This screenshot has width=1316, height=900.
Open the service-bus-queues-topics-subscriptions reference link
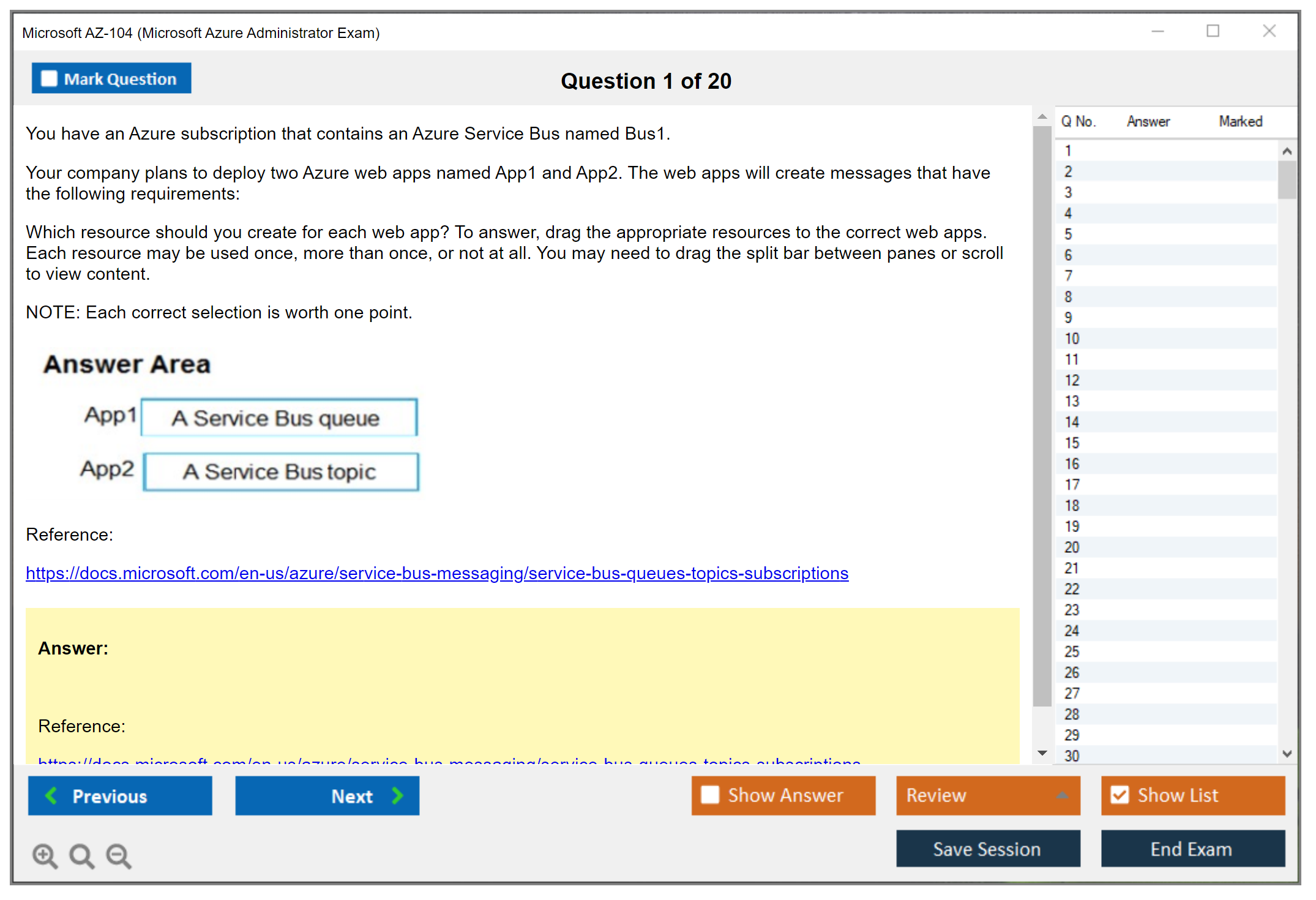436,573
